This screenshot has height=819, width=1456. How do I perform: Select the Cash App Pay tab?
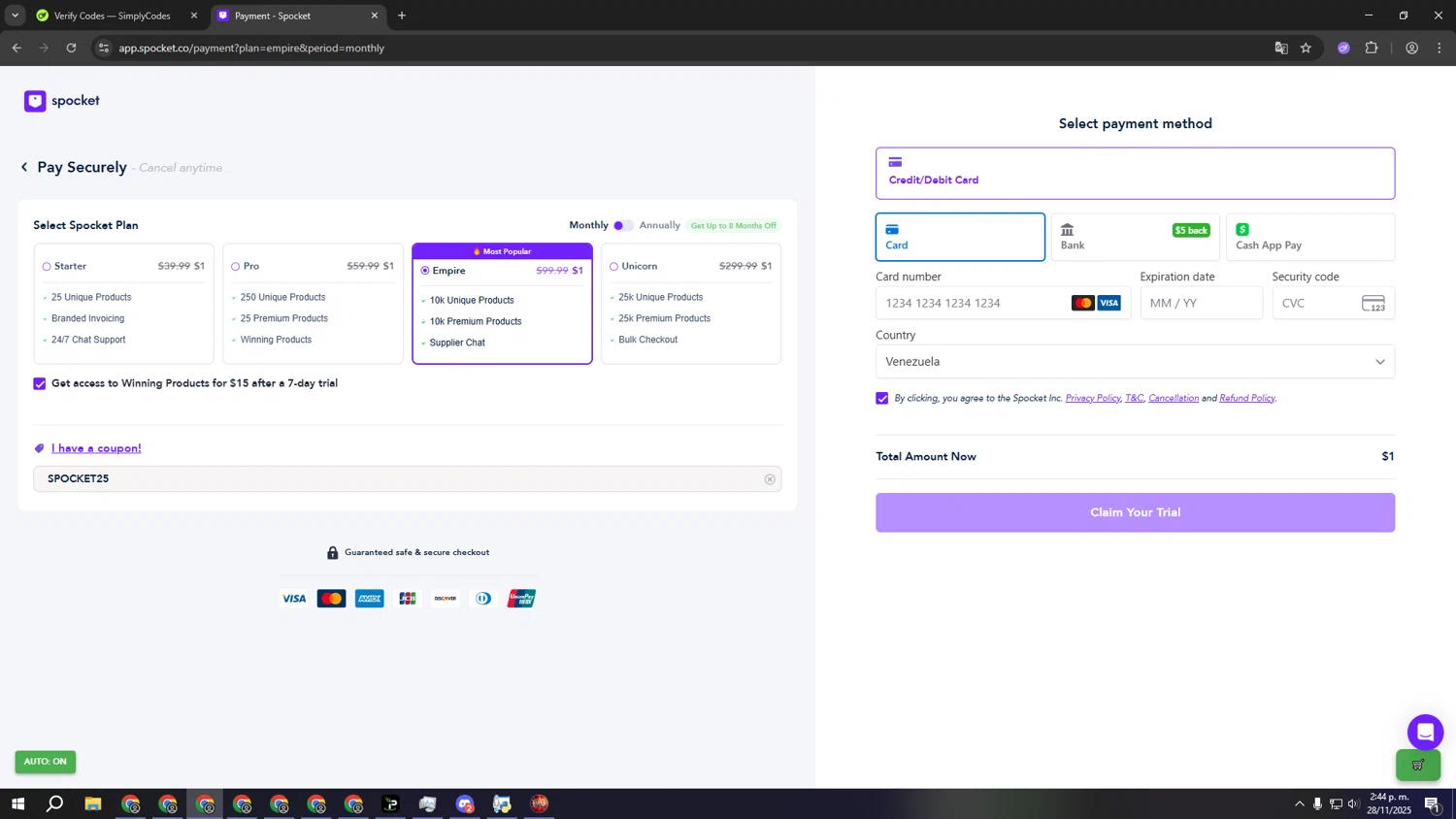pyautogui.click(x=1310, y=237)
